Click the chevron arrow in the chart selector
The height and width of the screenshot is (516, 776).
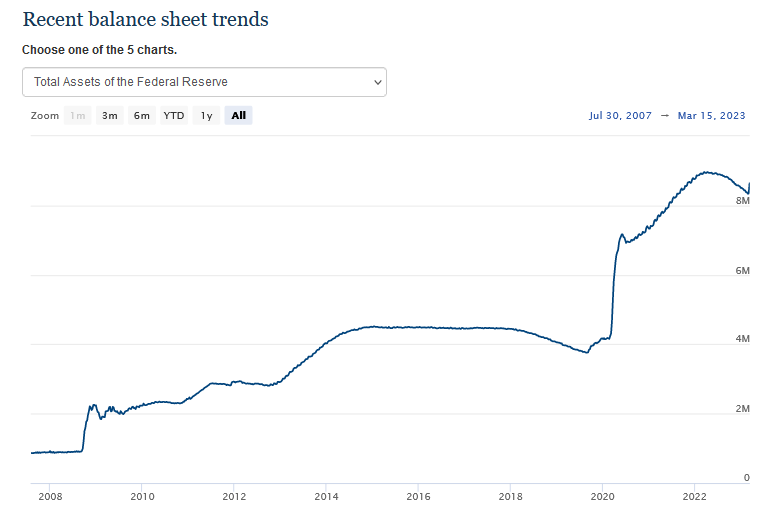(377, 82)
